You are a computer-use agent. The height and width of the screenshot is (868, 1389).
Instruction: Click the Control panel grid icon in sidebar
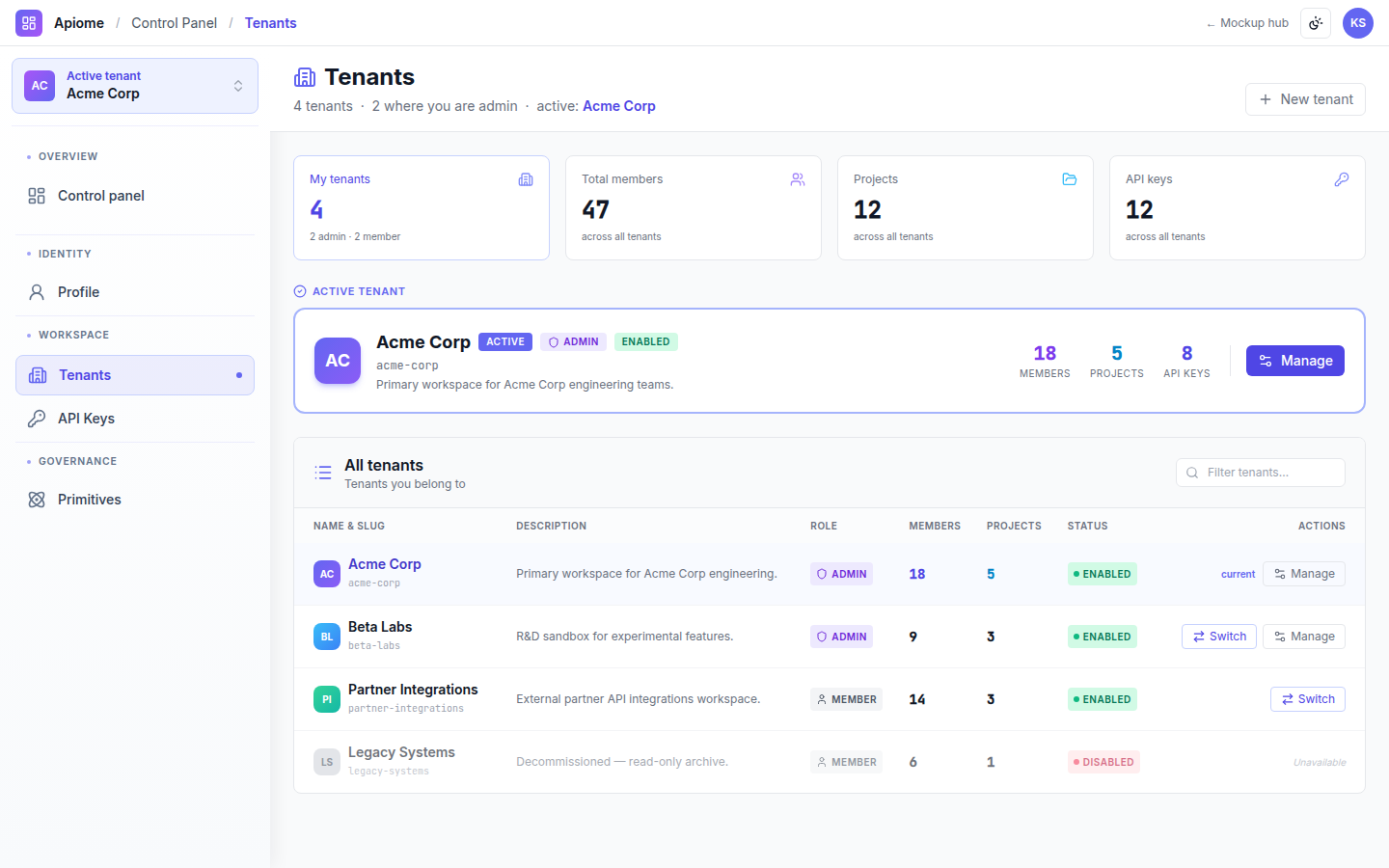pyautogui.click(x=37, y=196)
